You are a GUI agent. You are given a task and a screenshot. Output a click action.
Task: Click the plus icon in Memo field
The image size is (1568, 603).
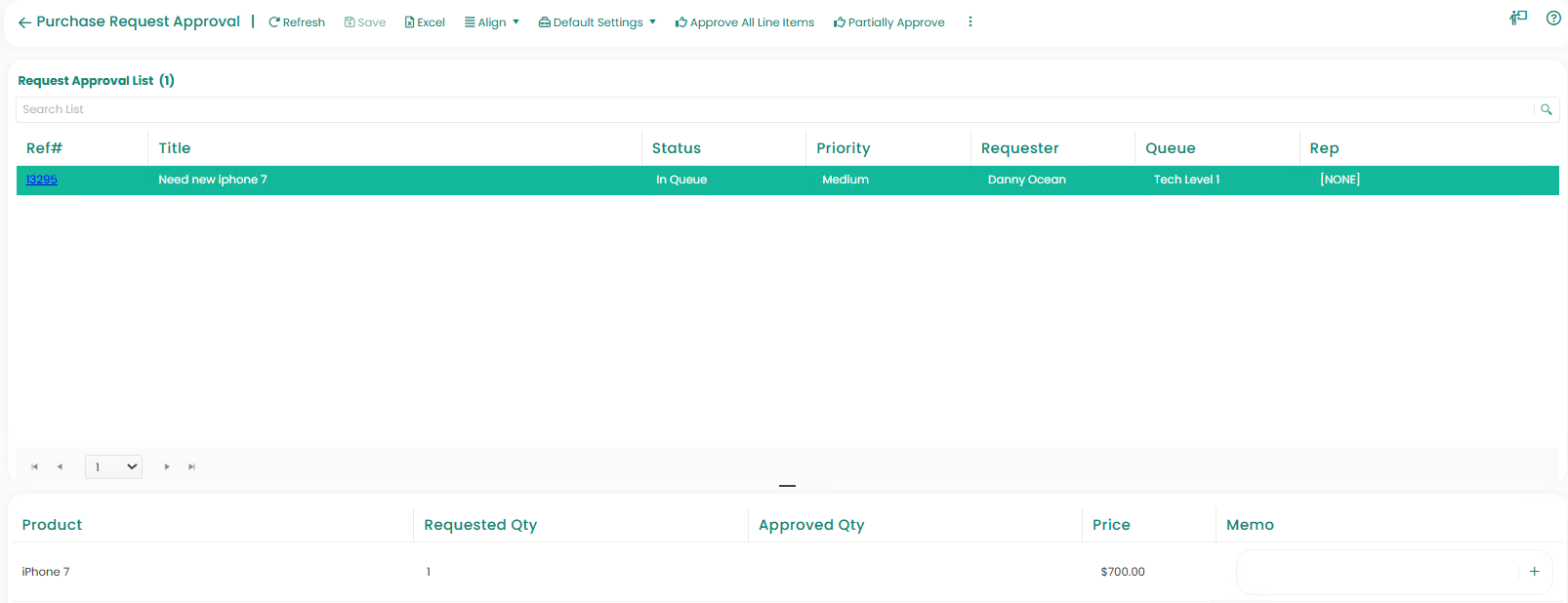point(1534,572)
